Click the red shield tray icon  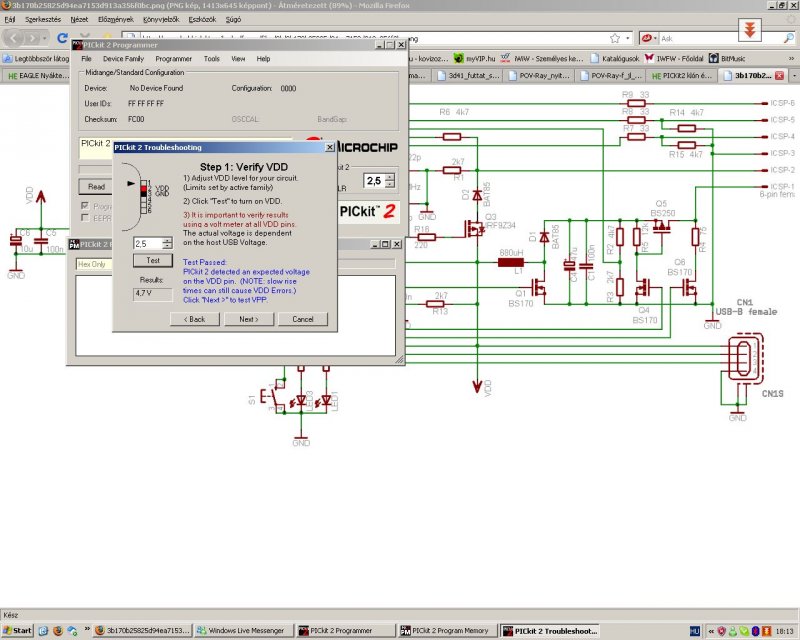721,631
